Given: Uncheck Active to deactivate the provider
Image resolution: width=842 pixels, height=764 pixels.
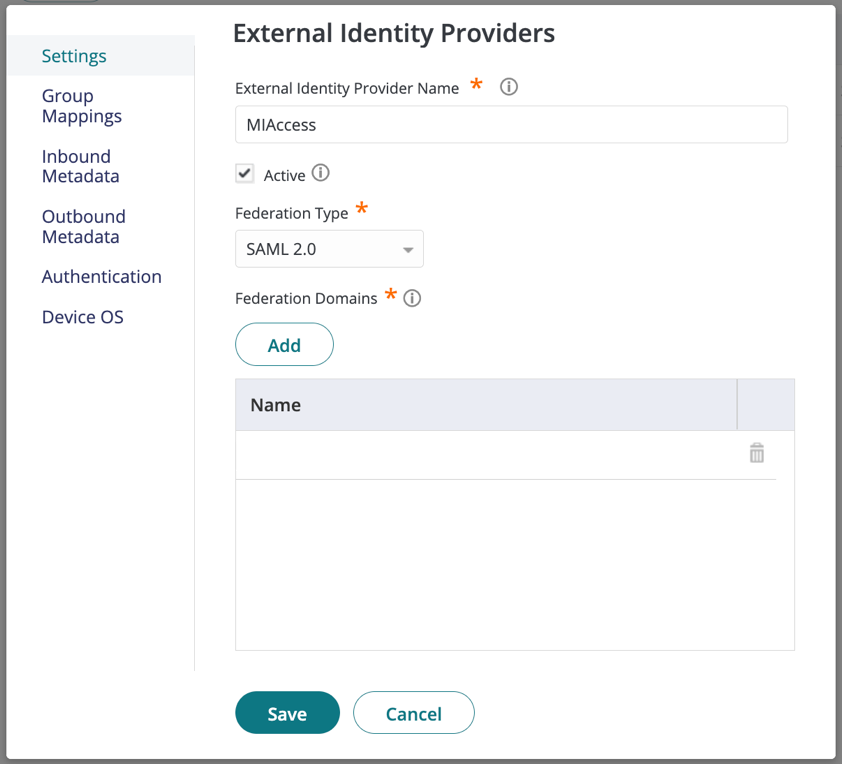Looking at the screenshot, I should pyautogui.click(x=245, y=172).
